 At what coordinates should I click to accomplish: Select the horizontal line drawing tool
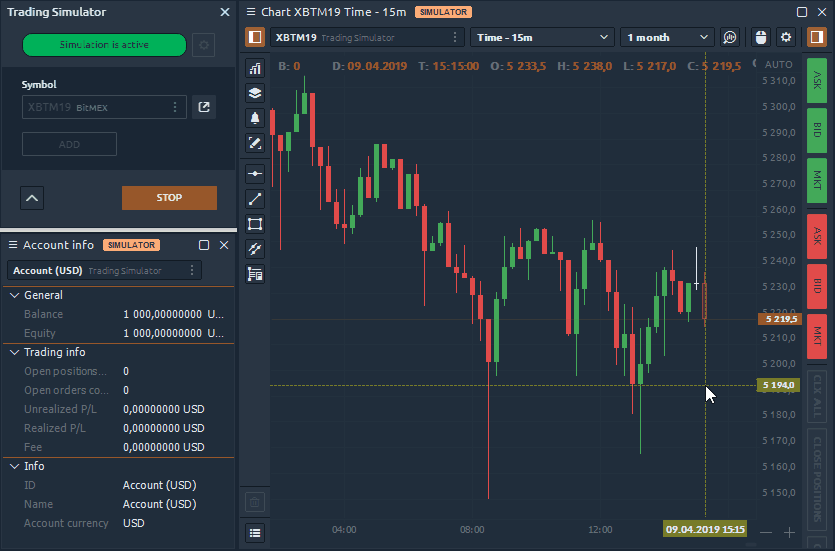[255, 174]
